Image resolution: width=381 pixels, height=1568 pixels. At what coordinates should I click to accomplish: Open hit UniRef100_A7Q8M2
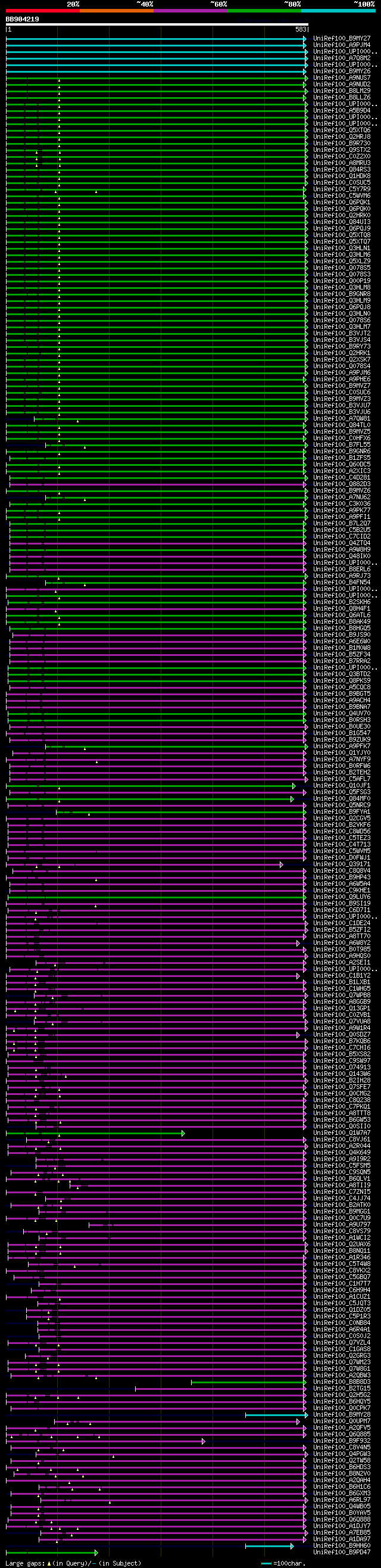point(342,58)
